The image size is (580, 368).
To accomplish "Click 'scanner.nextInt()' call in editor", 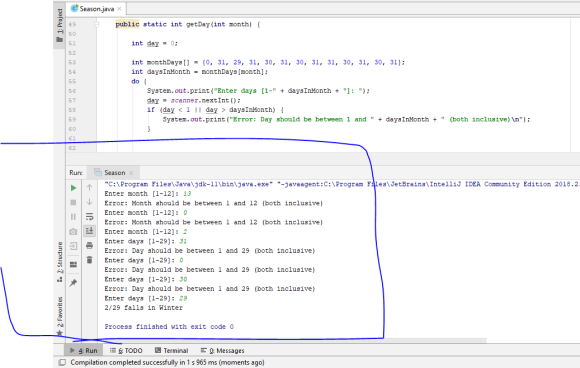I will point(205,101).
